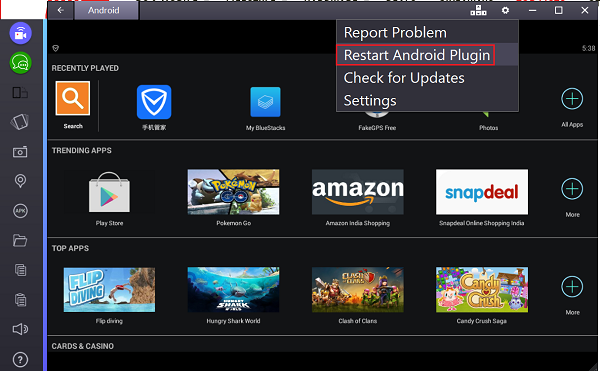Take a screenshot with the camera icon

pyautogui.click(x=20, y=152)
